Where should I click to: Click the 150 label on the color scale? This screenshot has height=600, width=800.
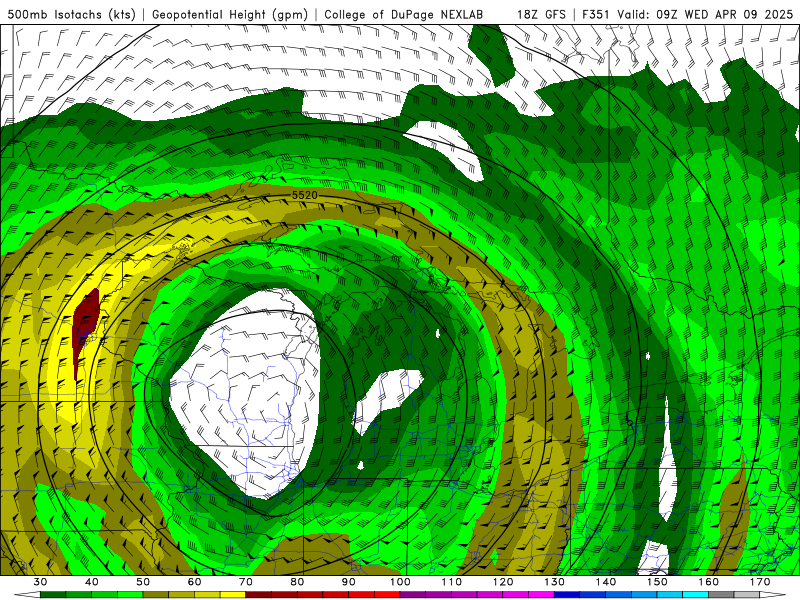(657, 582)
